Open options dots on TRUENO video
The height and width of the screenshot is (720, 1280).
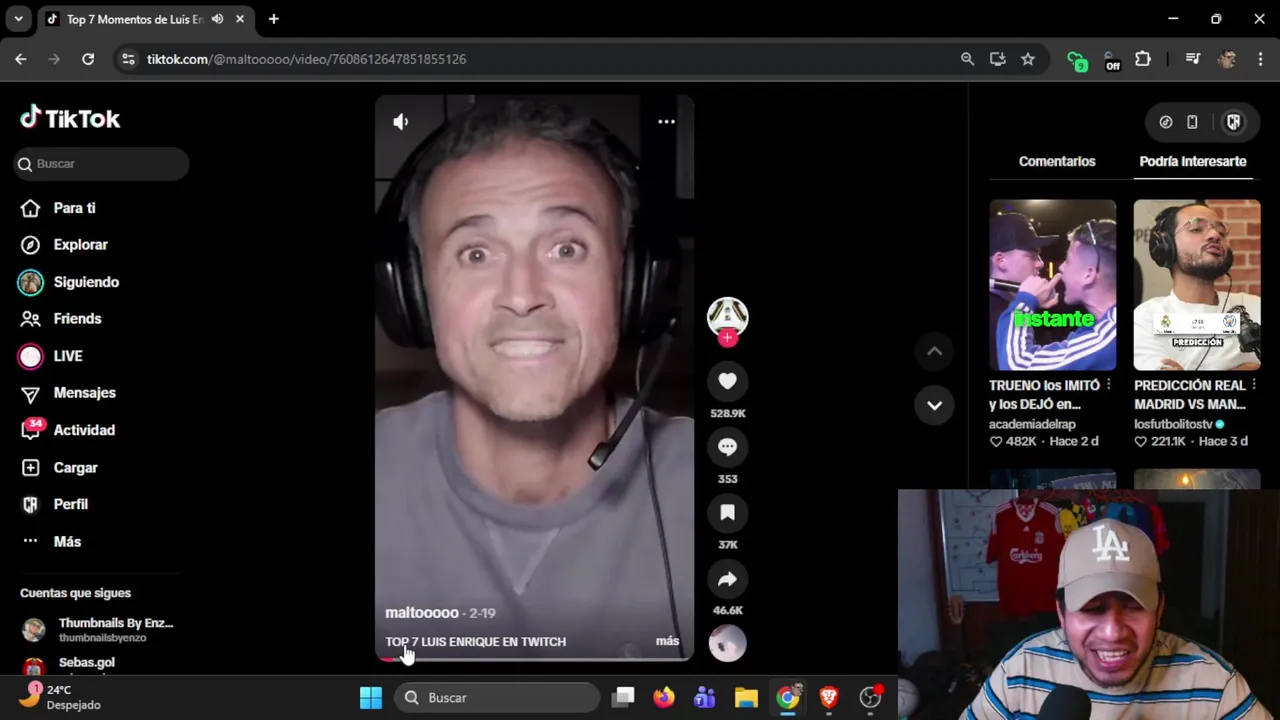coord(1109,385)
